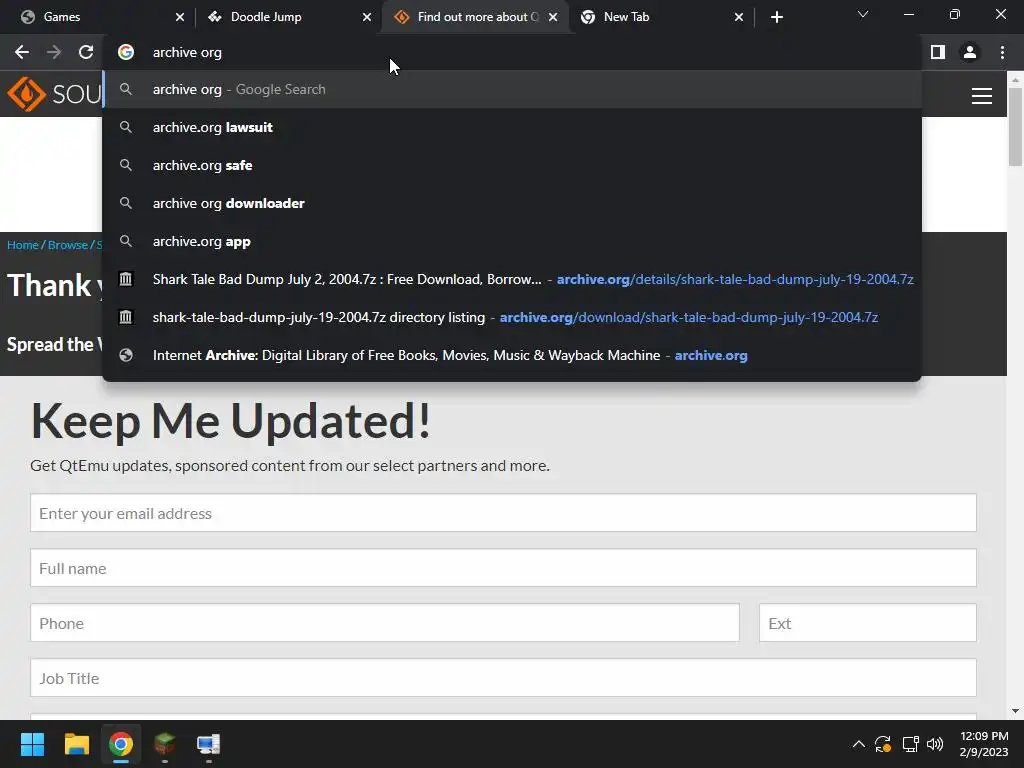Open the Browse breadcrumb link
Screen dimensions: 1024x768
tap(68, 245)
